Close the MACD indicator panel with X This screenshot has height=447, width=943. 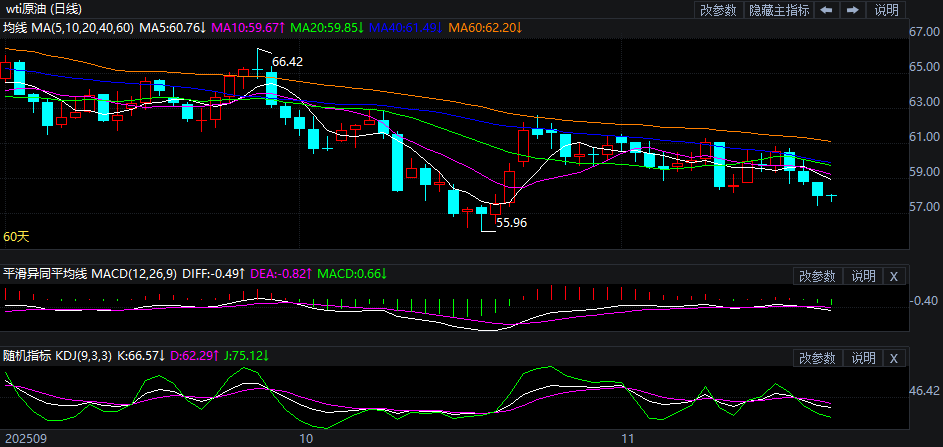coord(894,276)
